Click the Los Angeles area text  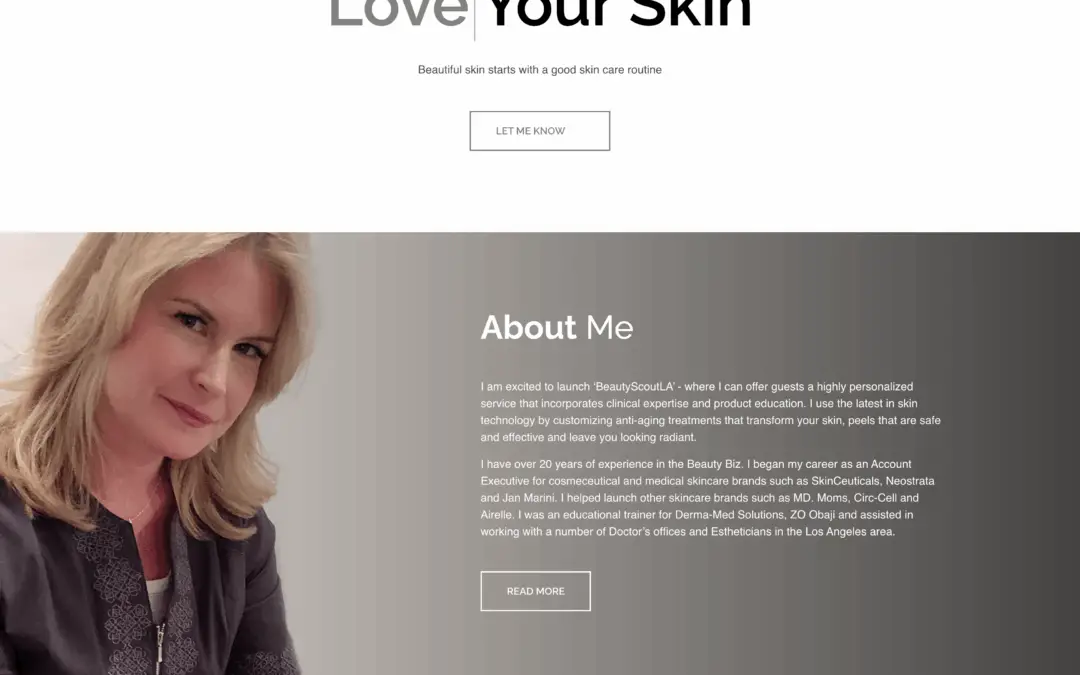click(849, 532)
